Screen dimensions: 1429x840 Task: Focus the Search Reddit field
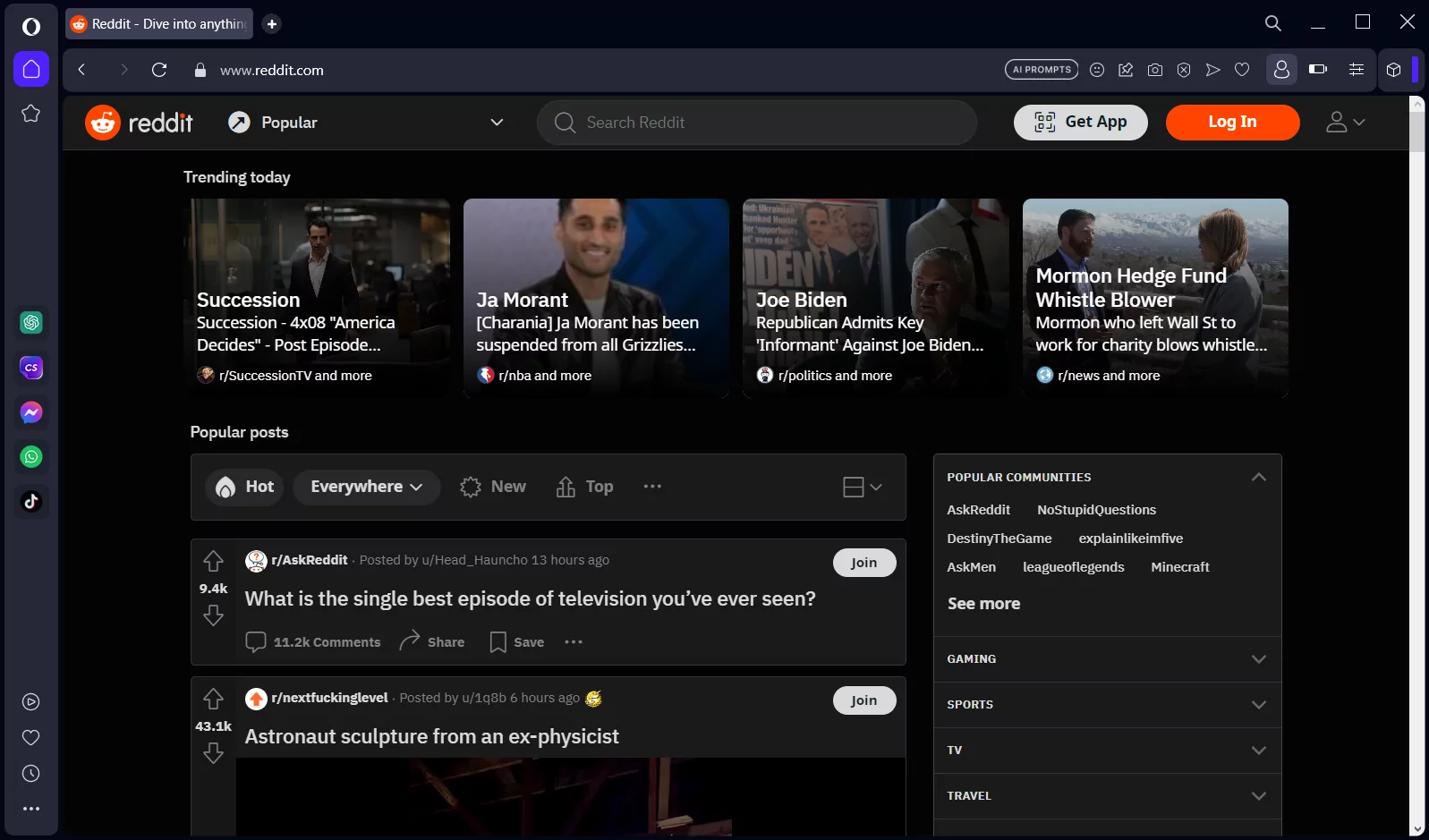[x=757, y=123]
